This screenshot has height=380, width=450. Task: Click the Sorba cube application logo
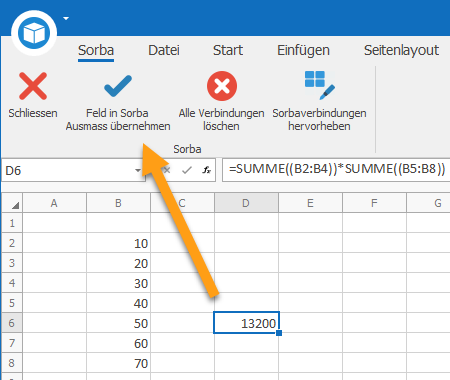(34, 33)
